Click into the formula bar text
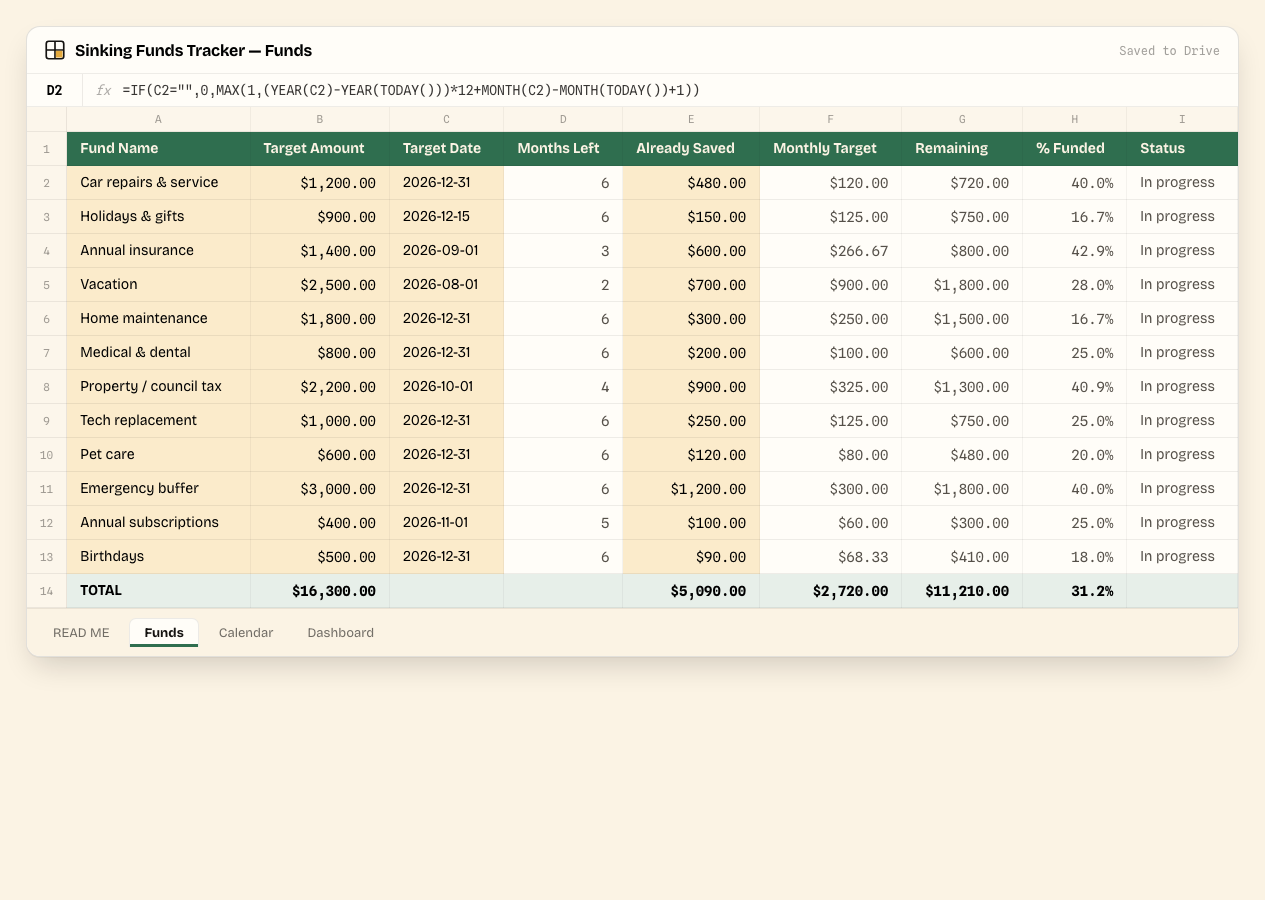1265x900 pixels. click(x=411, y=90)
